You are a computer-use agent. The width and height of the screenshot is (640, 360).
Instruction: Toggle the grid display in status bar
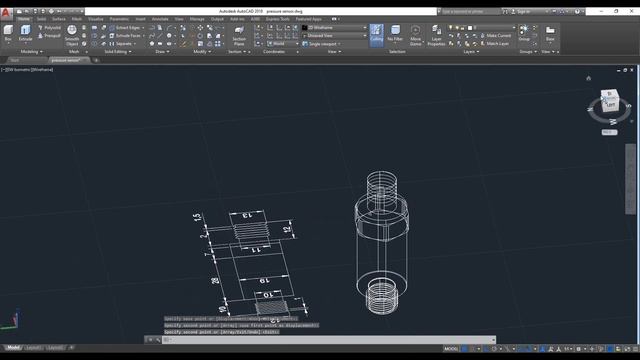click(465, 349)
